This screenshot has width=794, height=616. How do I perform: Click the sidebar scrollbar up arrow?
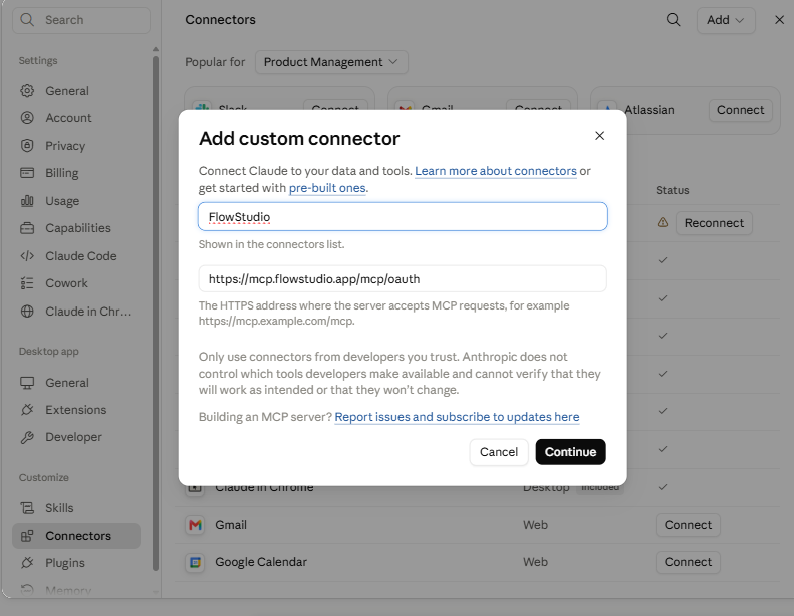click(x=156, y=49)
